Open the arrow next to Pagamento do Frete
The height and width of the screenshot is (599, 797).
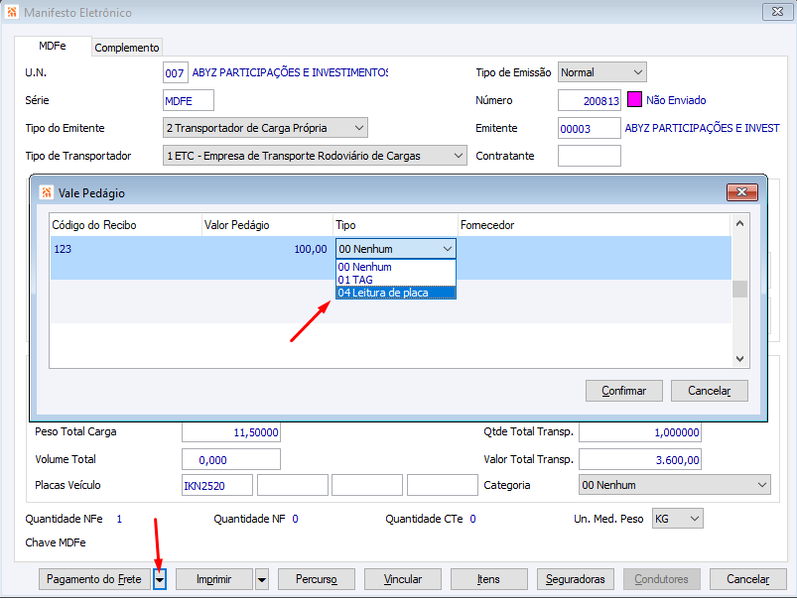click(x=160, y=579)
